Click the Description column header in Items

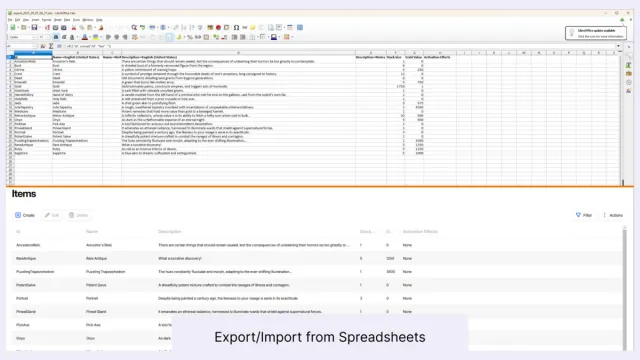click(169, 231)
